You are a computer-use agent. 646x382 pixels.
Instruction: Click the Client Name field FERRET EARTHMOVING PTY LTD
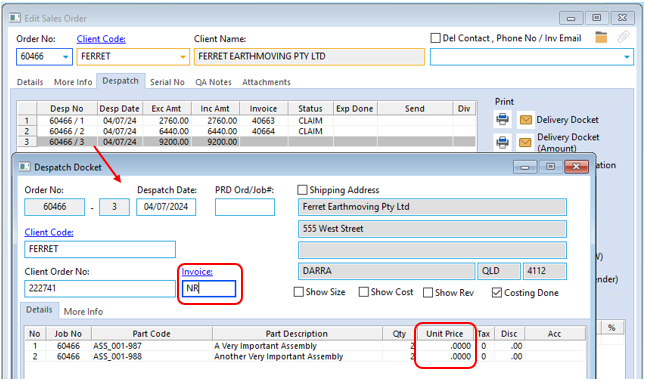tap(309, 57)
